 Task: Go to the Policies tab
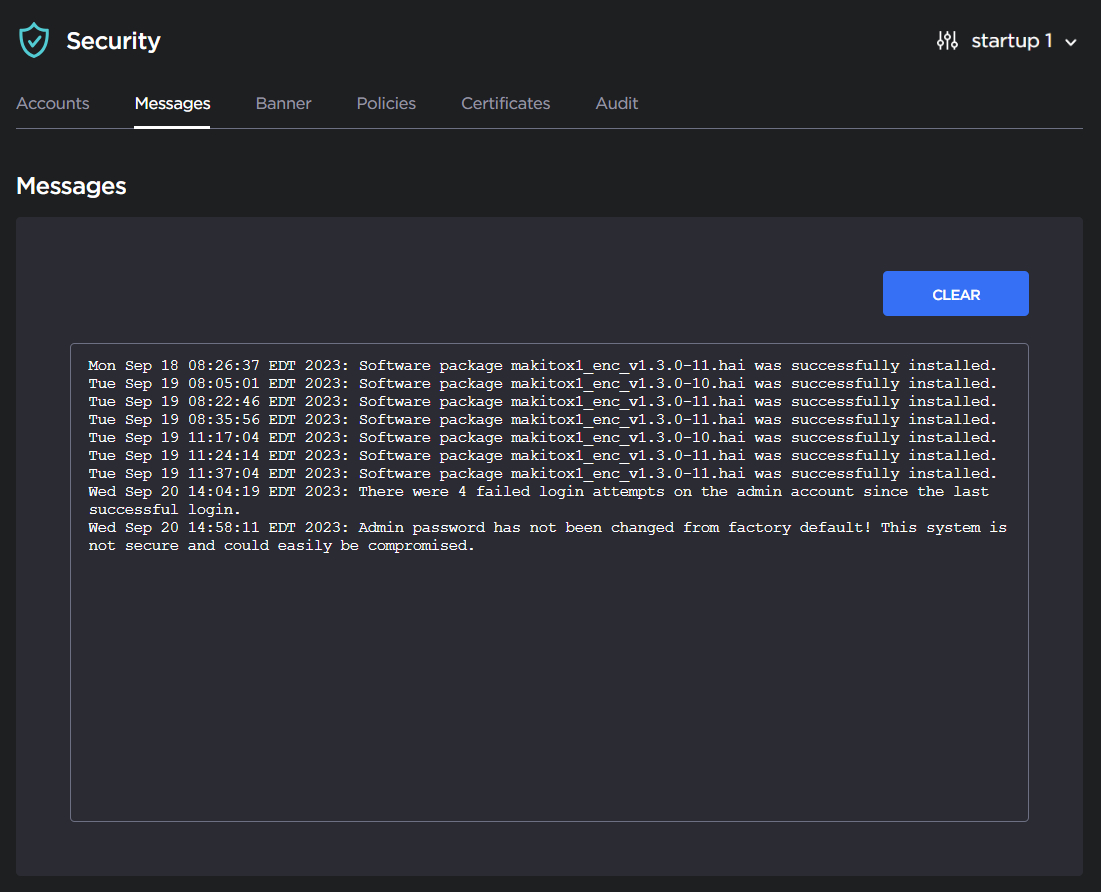pyautogui.click(x=386, y=103)
